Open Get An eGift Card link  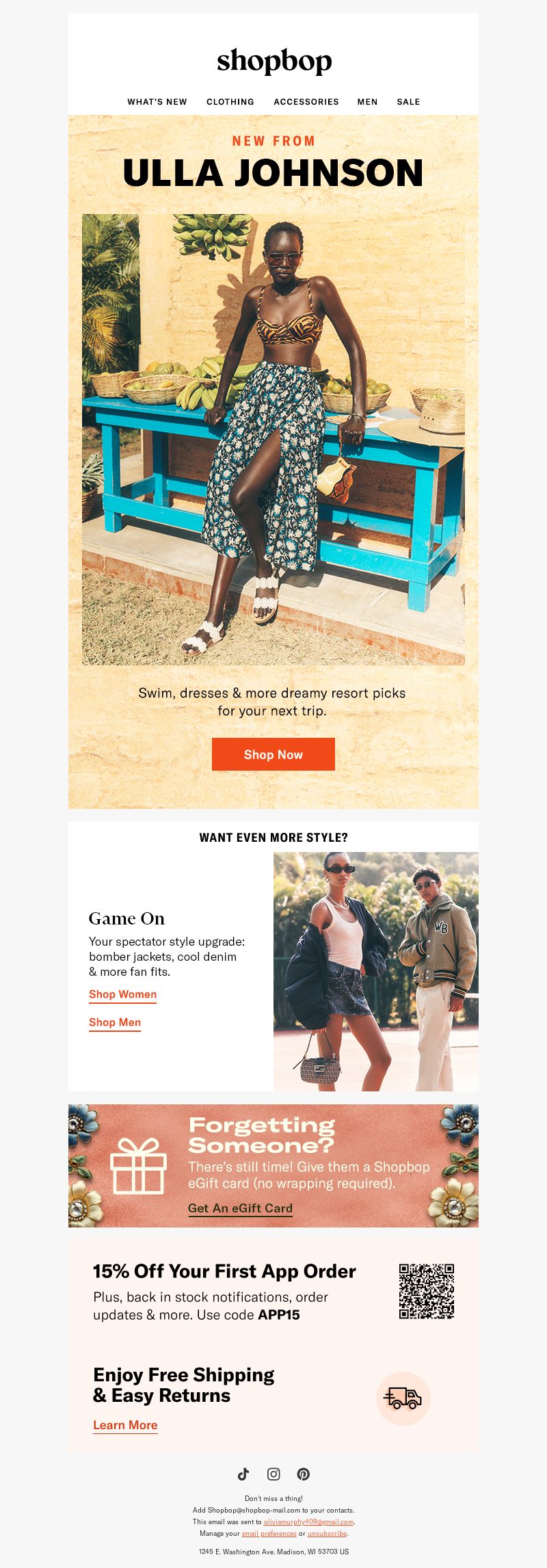pyautogui.click(x=241, y=1208)
